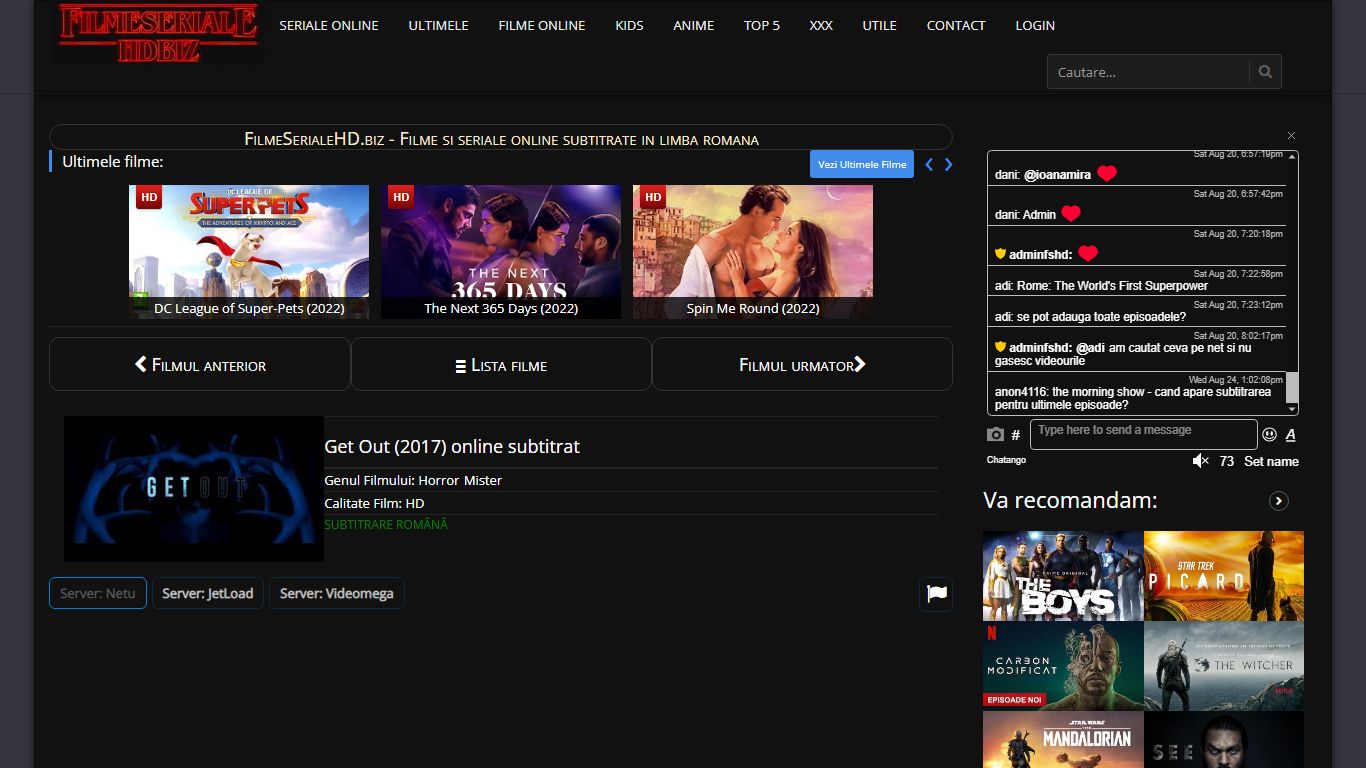The width and height of the screenshot is (1366, 768).
Task: Open the Star Trek Picard recommendation
Action: tap(1224, 576)
